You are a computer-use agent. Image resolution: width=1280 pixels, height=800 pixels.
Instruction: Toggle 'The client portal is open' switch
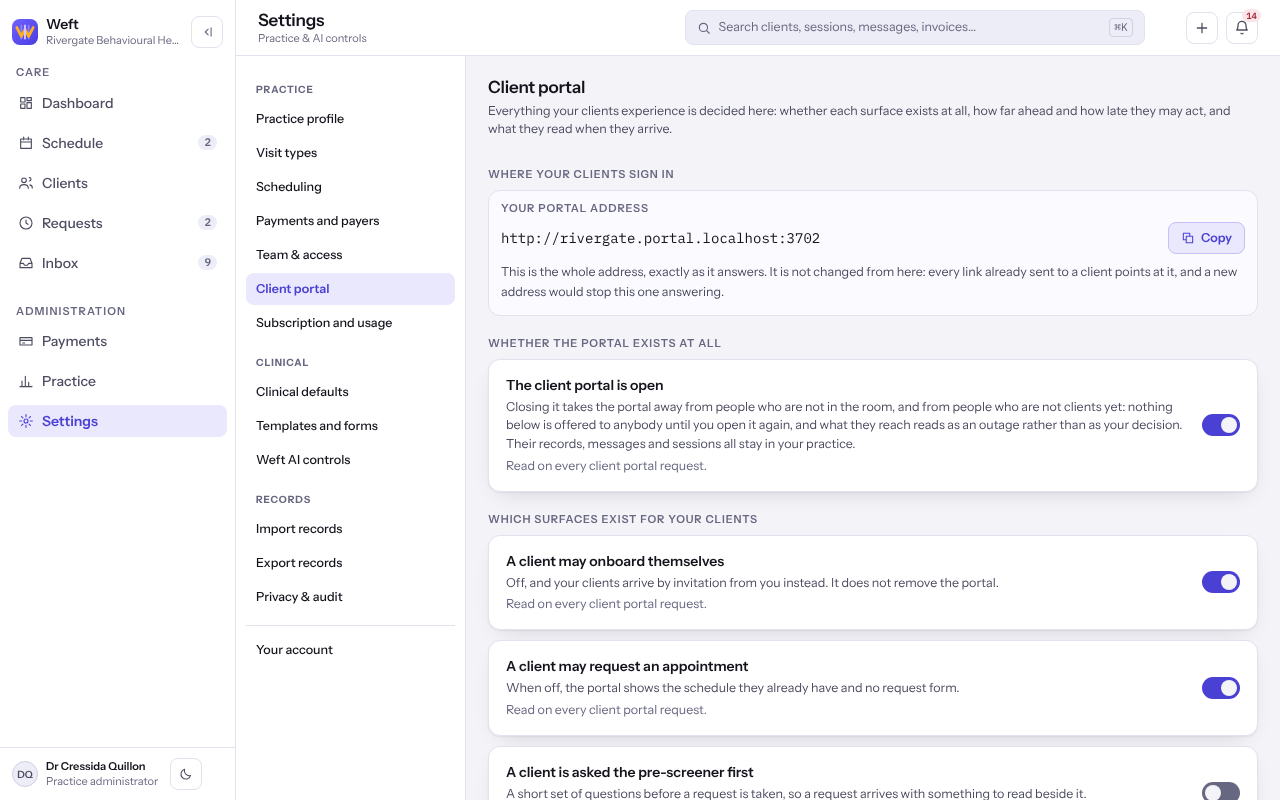pyautogui.click(x=1221, y=425)
